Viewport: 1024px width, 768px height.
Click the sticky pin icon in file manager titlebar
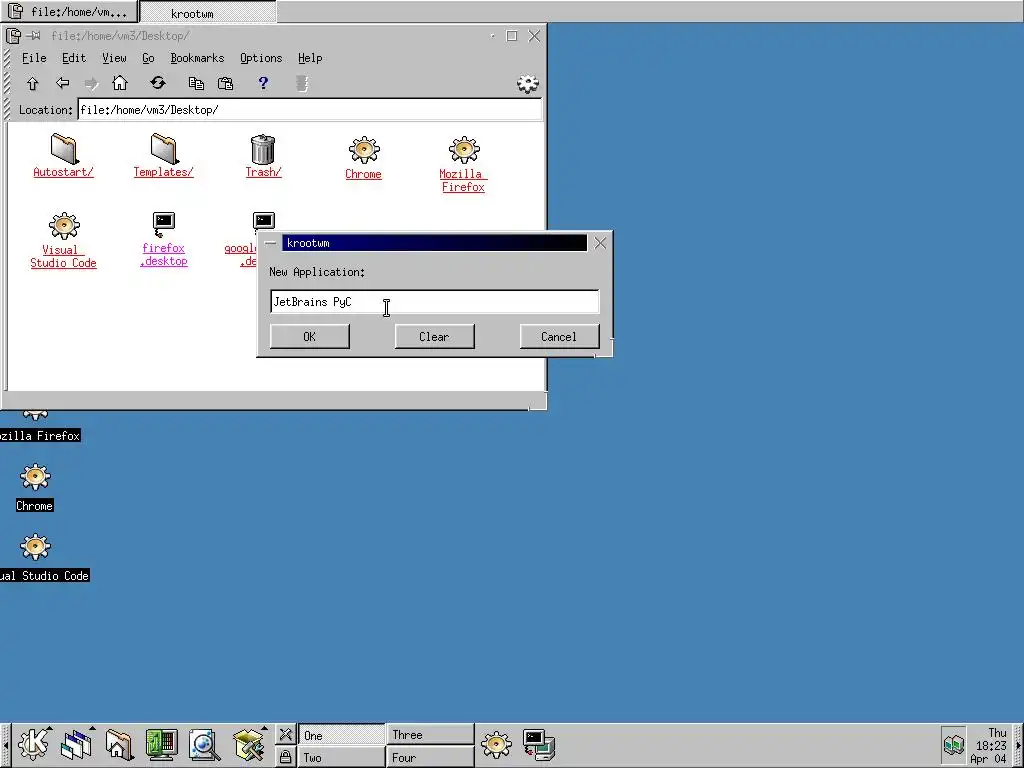[34, 36]
